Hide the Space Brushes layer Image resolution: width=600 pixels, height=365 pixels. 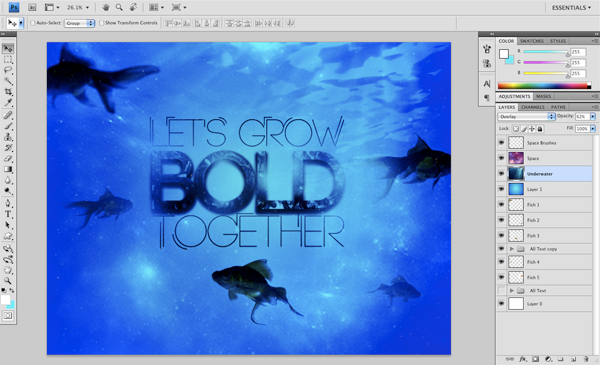pyautogui.click(x=501, y=143)
